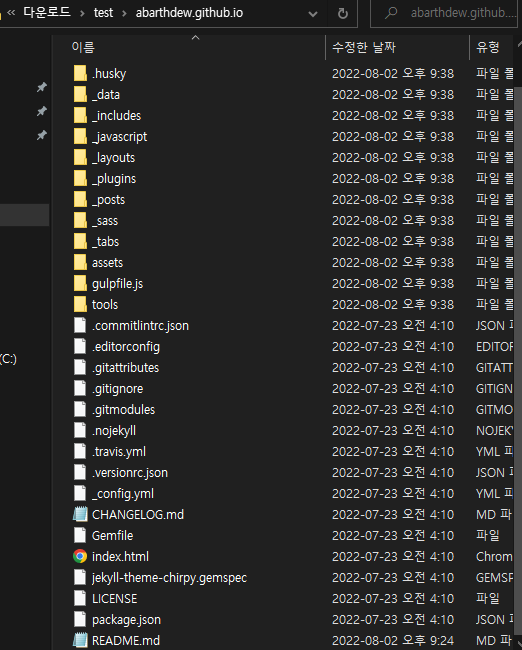Select the .travis.yml file name
Screen dimensions: 522x650
(x=119, y=451)
